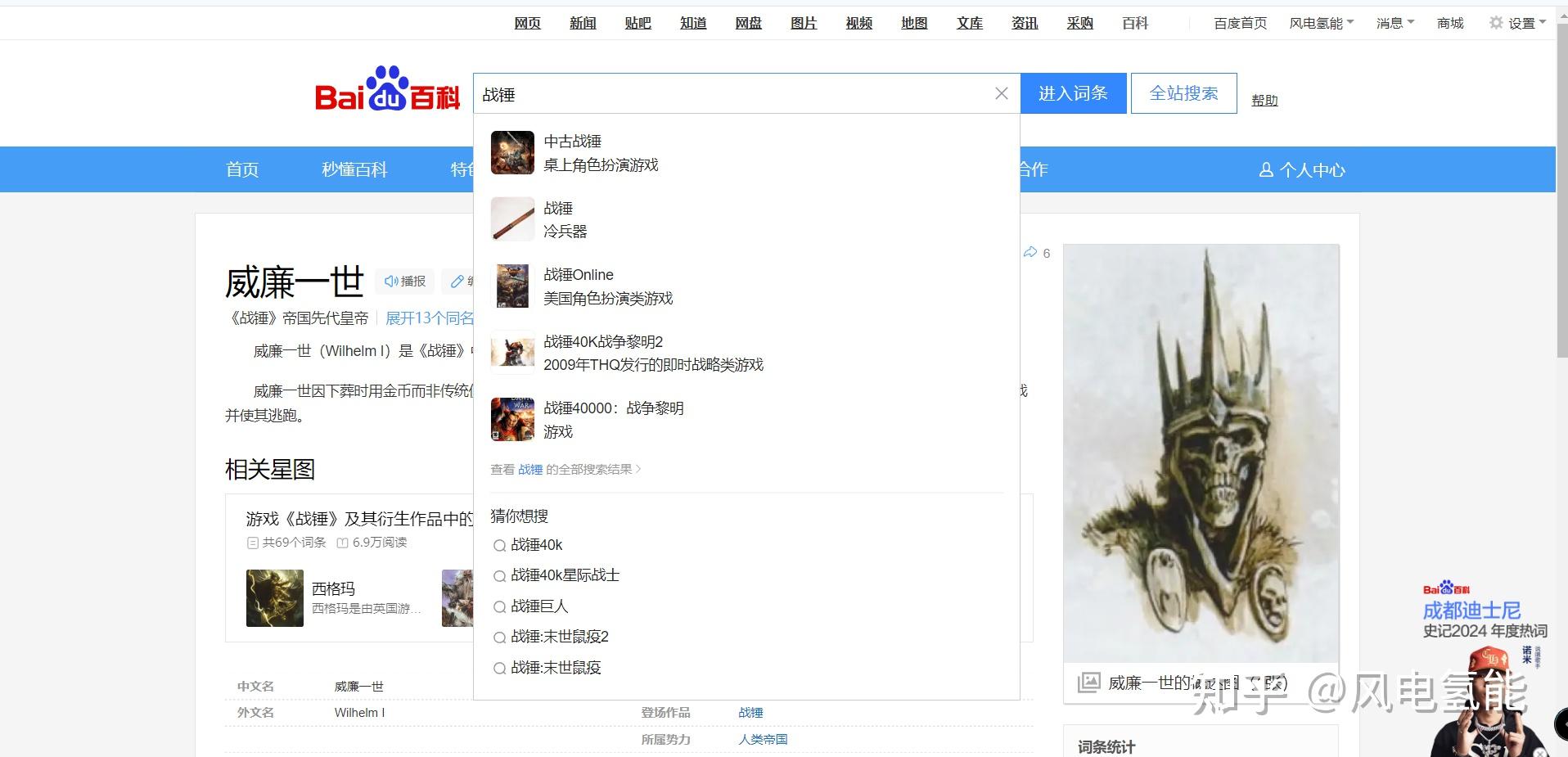View all search results for 战锤

(x=565, y=470)
